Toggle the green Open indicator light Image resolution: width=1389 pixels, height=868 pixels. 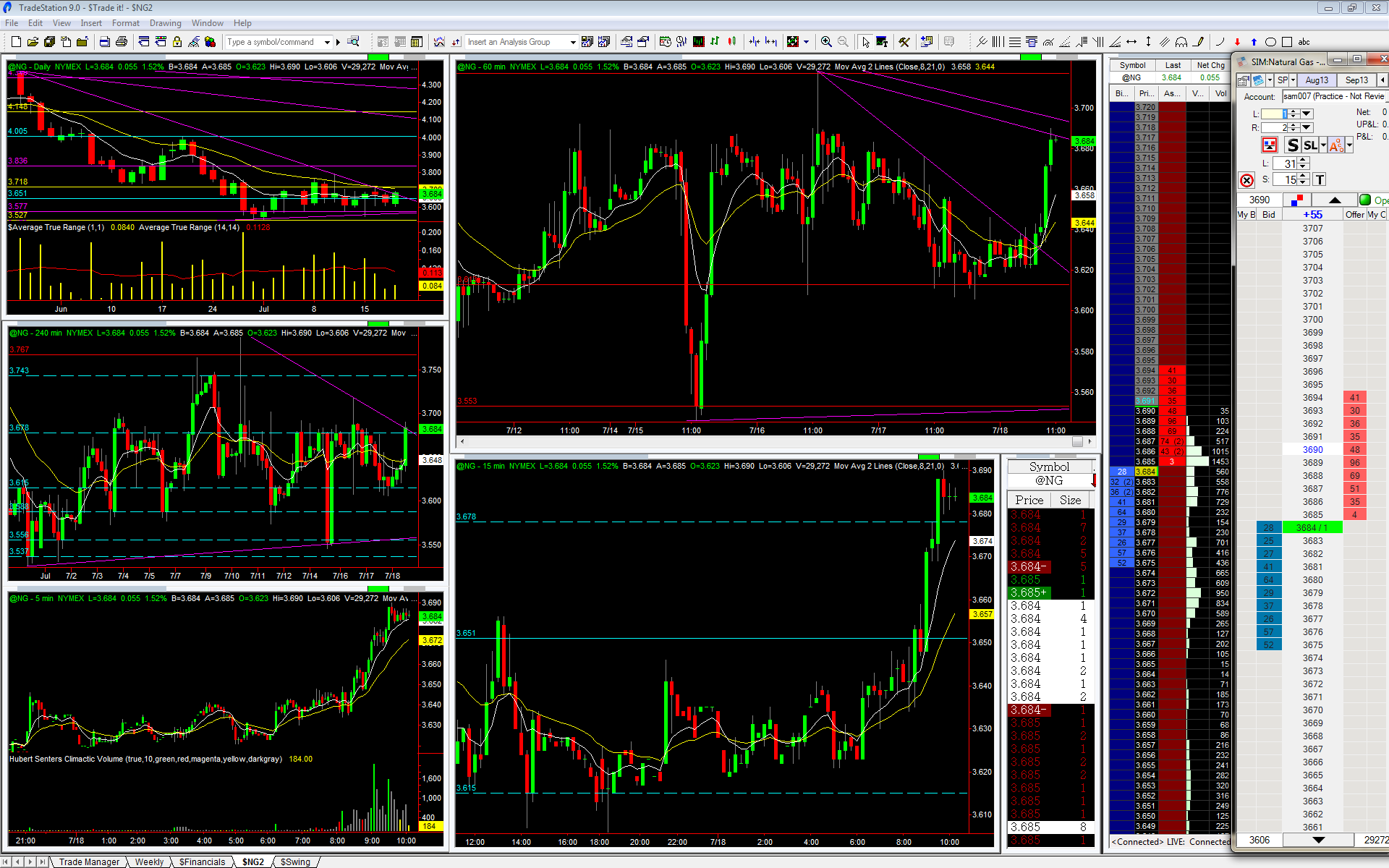(1365, 200)
